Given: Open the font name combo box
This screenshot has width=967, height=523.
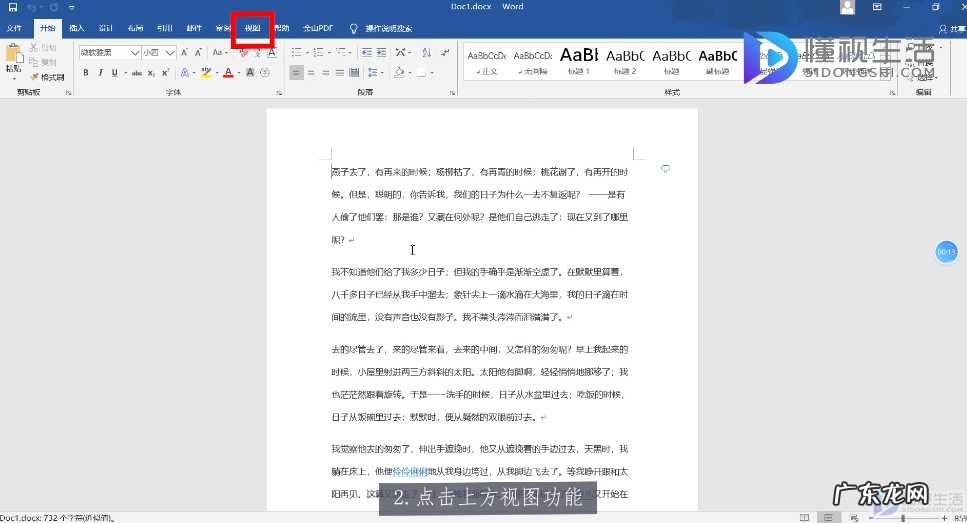Looking at the screenshot, I should pyautogui.click(x=110, y=52).
